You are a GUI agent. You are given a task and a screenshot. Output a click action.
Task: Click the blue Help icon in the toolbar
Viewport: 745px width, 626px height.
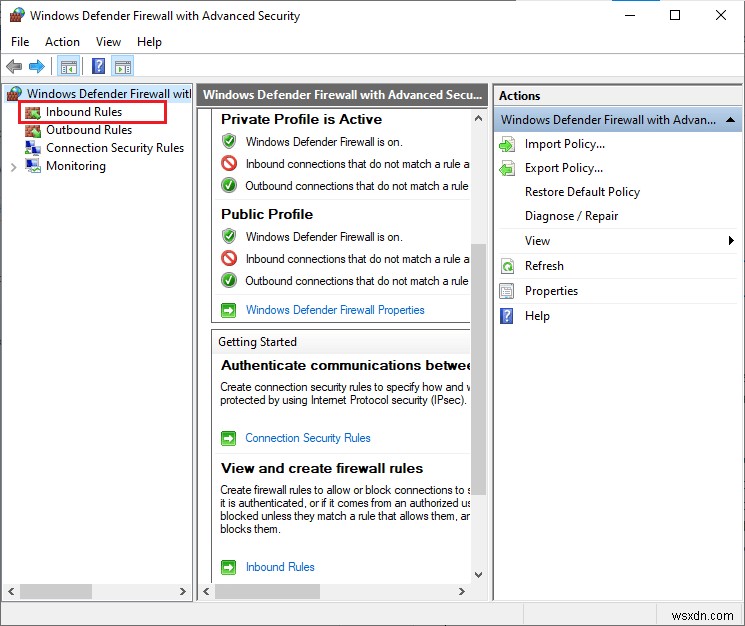(98, 67)
